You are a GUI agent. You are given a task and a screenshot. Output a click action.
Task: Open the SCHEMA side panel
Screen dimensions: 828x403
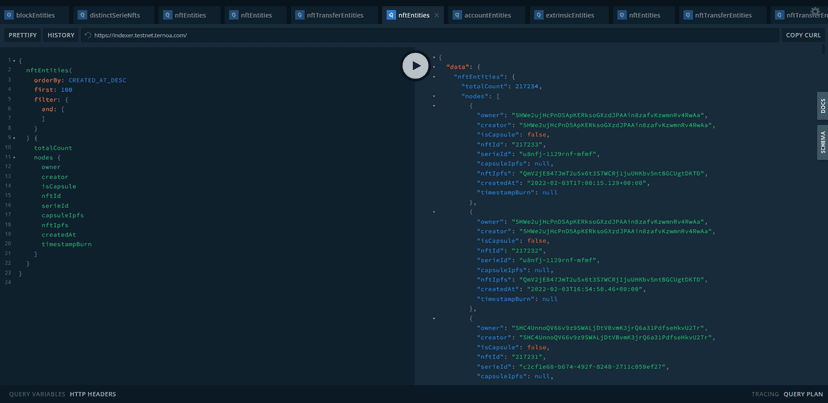[x=822, y=142]
